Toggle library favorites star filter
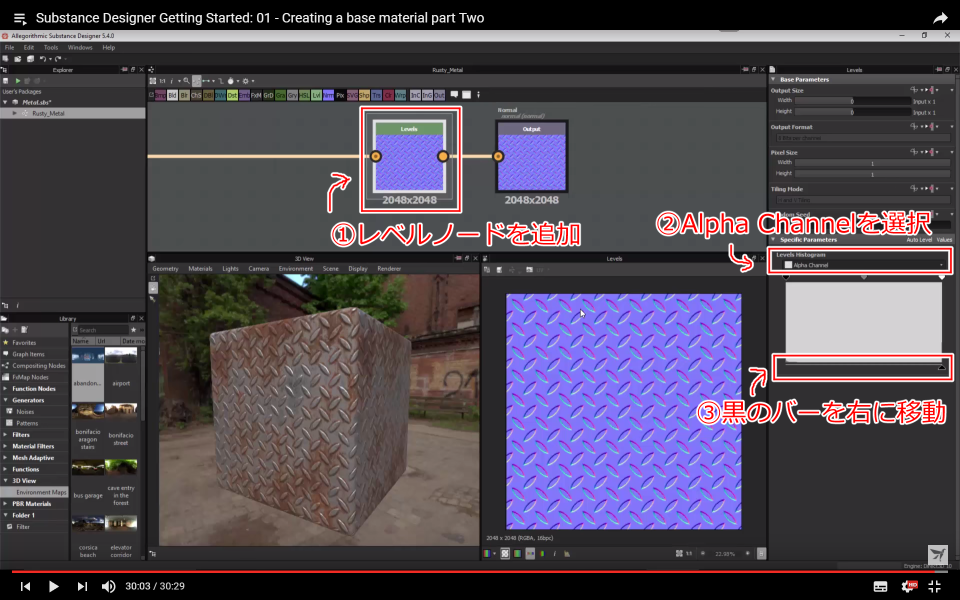The image size is (960, 600). point(133,330)
